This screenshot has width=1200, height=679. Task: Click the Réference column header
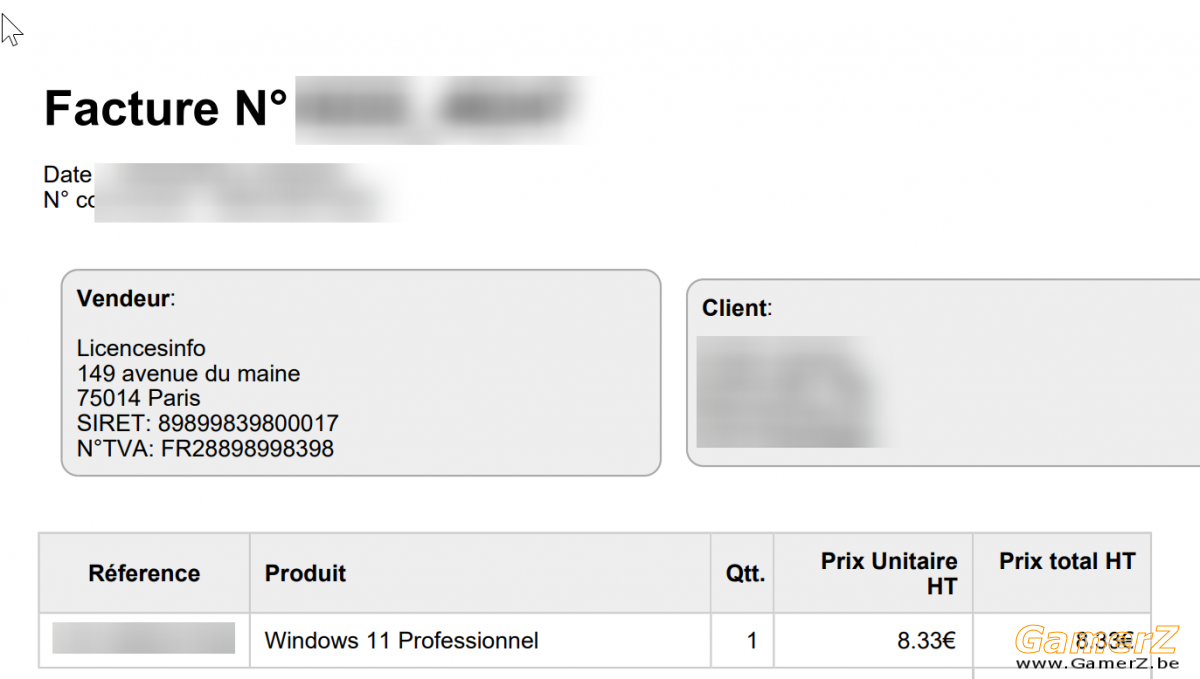144,574
